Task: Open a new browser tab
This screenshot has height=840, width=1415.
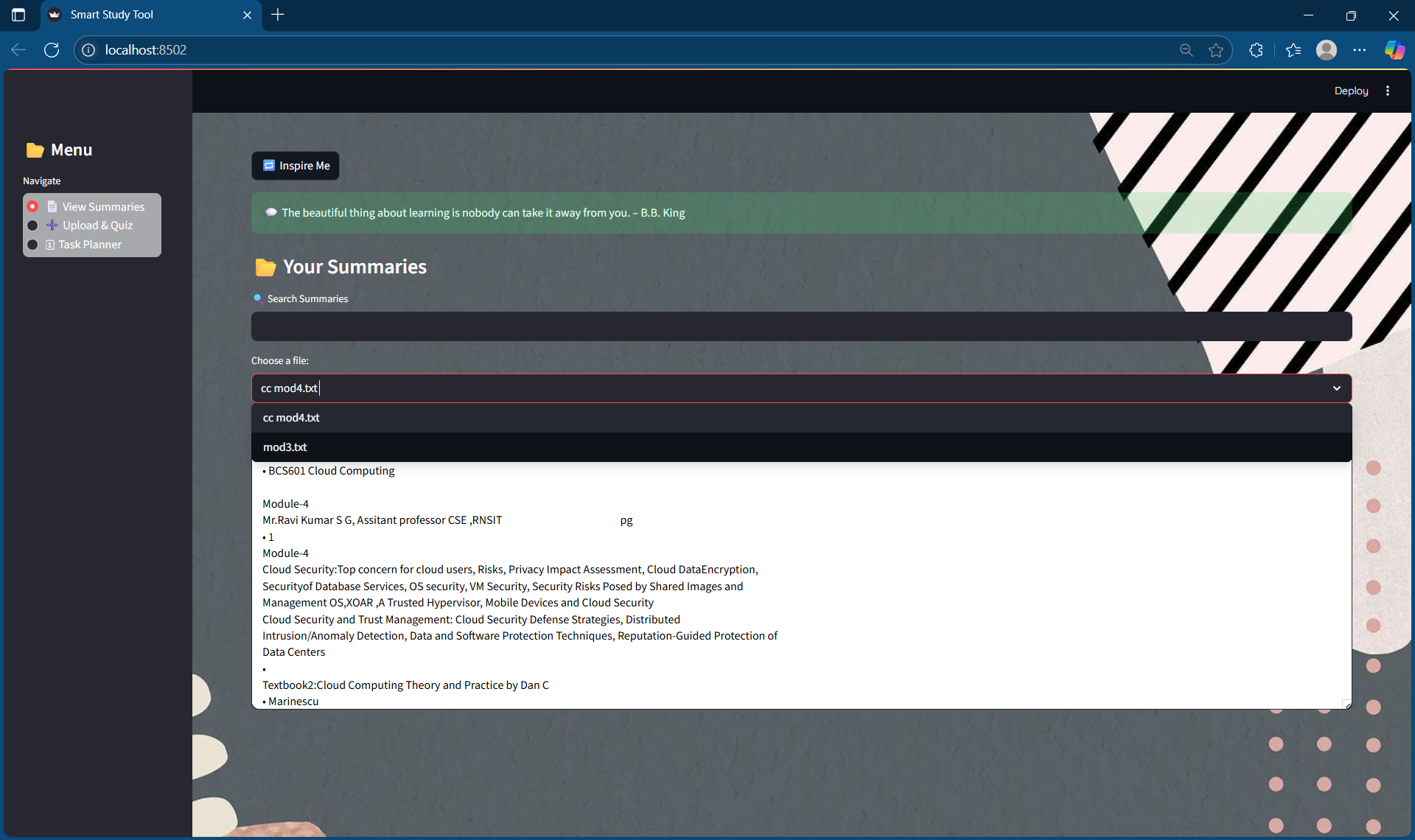Action: [278, 15]
